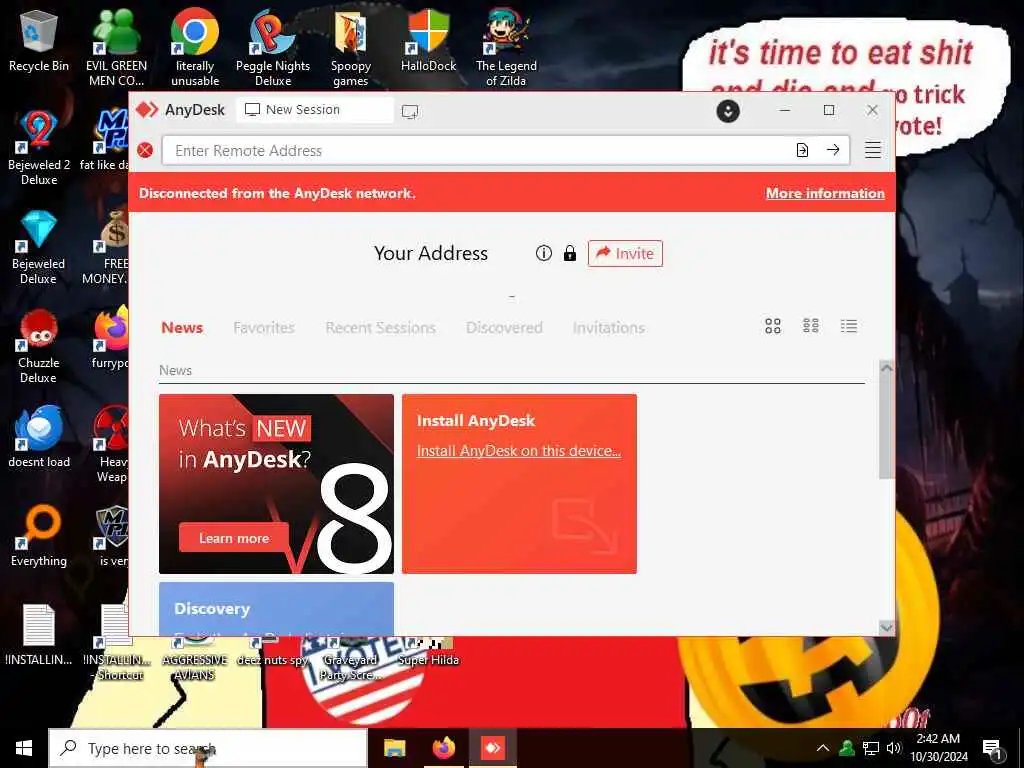Screen dimensions: 1024x768
Task: Open More information link
Action: (825, 193)
